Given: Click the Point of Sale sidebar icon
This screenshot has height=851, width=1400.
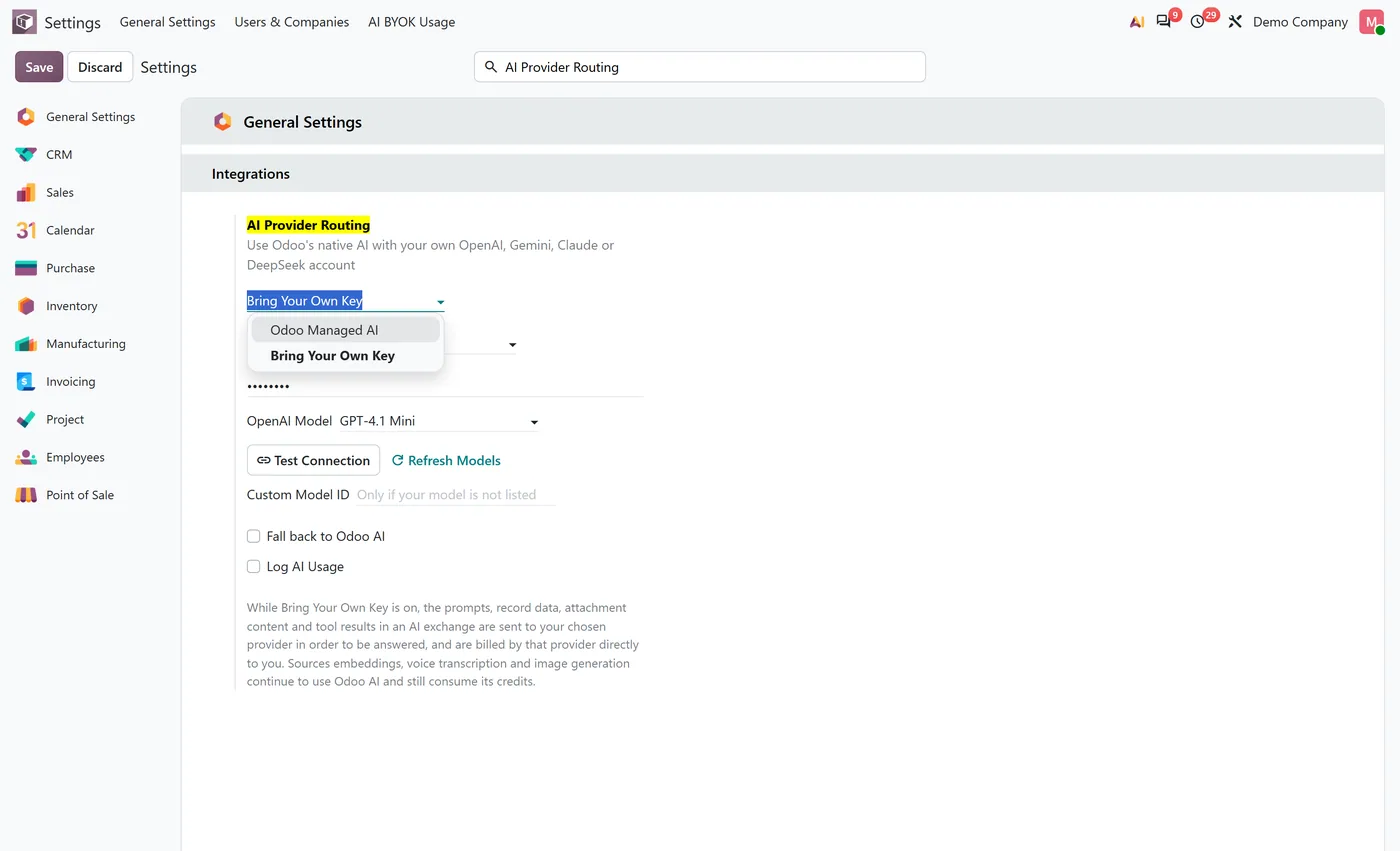Looking at the screenshot, I should pyautogui.click(x=26, y=495).
